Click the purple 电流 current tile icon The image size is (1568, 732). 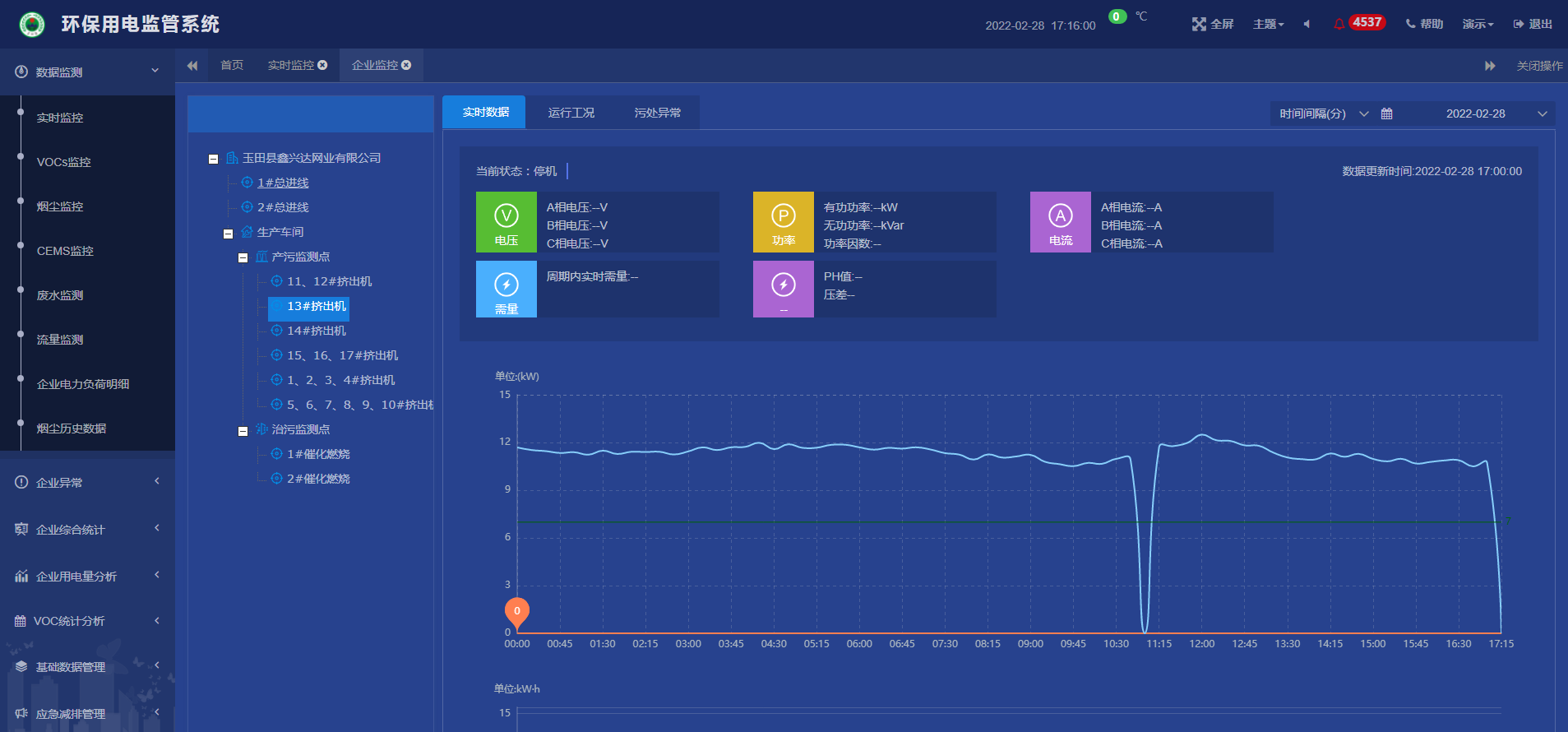point(1060,222)
